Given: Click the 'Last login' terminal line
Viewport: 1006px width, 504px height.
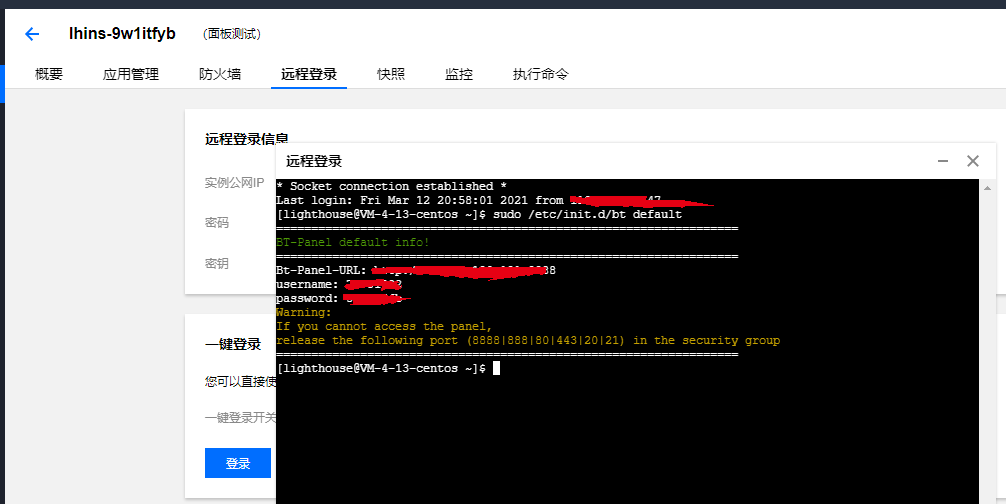Looking at the screenshot, I should [x=494, y=201].
